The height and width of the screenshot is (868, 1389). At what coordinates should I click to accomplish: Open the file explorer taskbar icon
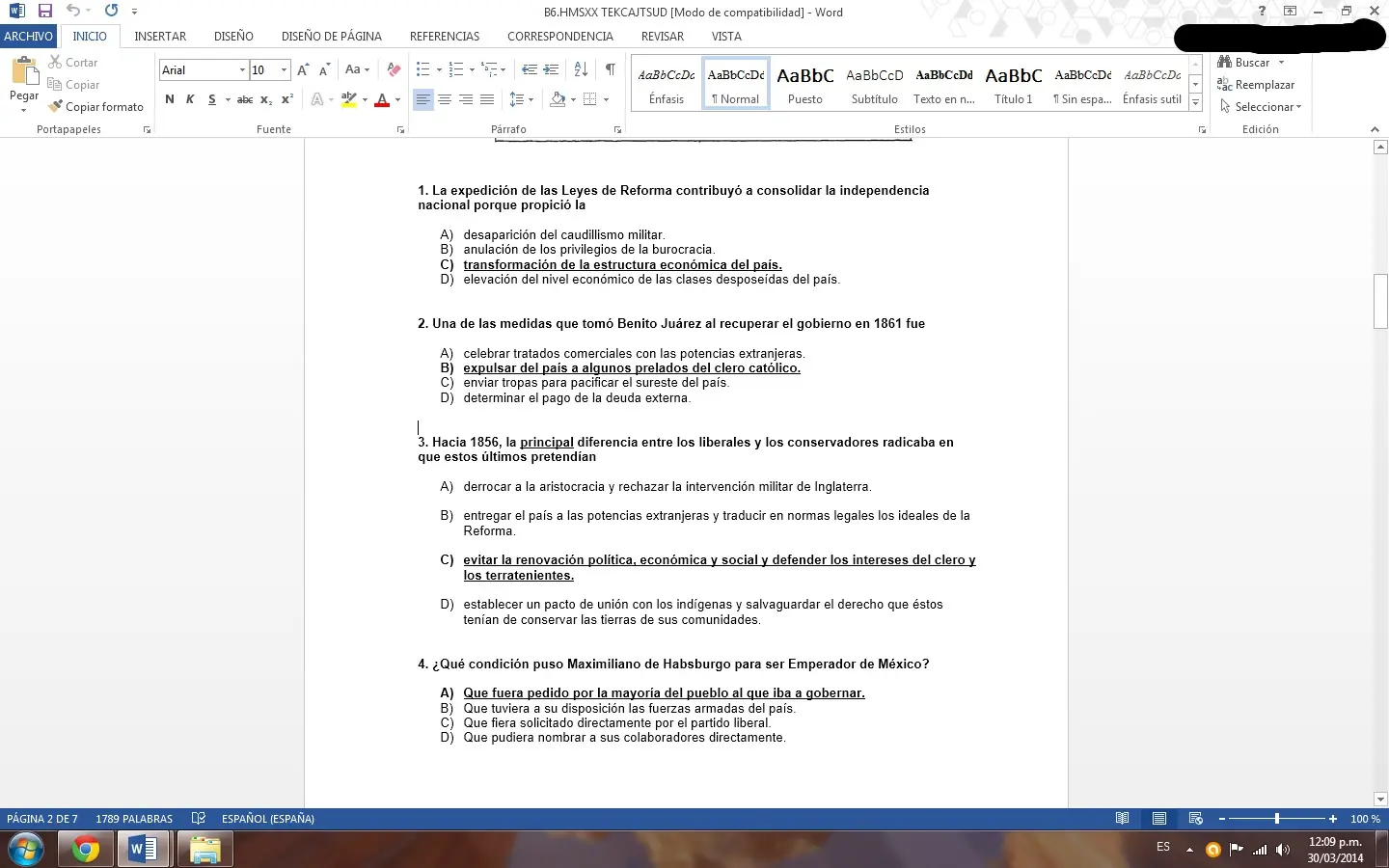pos(204,850)
